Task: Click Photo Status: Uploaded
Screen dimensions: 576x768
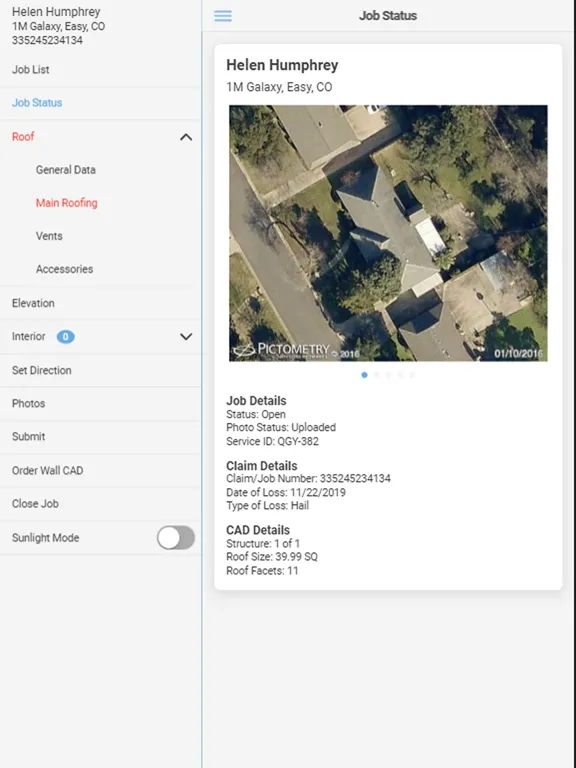Action: coord(281,428)
